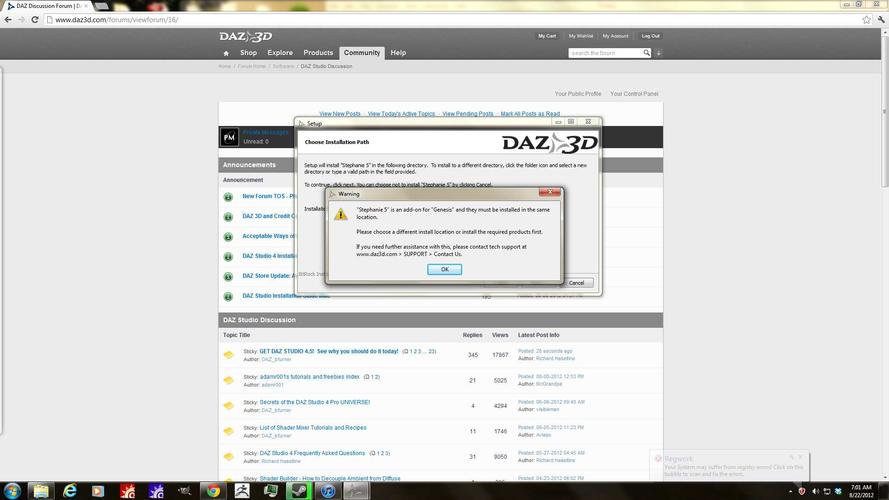Open Windows Explorer from taskbar
This screenshot has height=500, width=889.
tap(41, 491)
